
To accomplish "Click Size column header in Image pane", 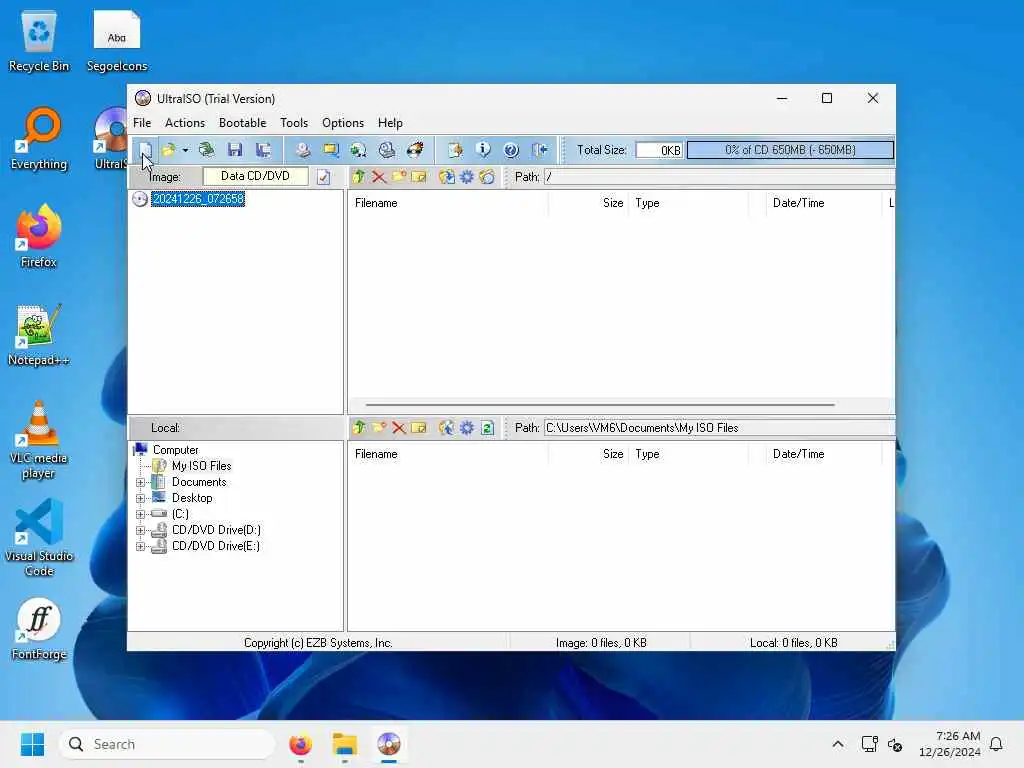I will pos(588,203).
